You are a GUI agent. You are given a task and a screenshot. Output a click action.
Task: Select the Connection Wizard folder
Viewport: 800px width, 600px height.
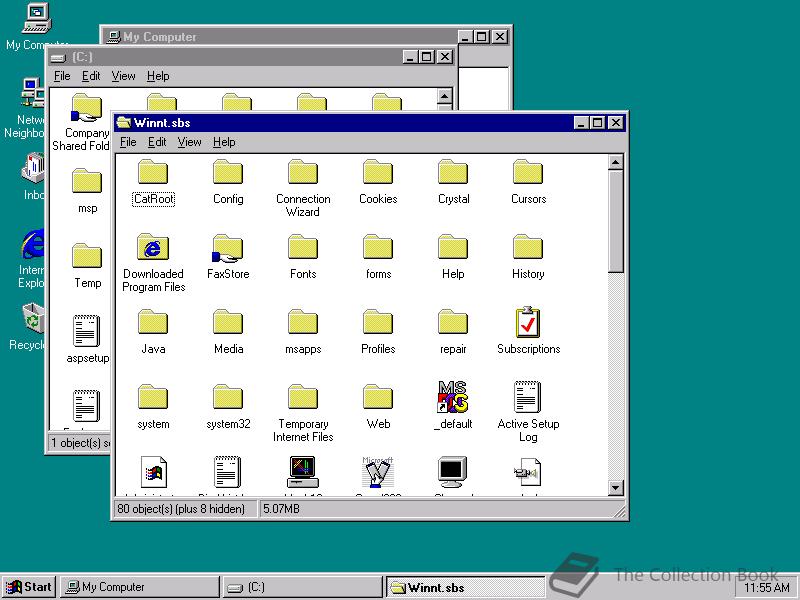point(303,189)
